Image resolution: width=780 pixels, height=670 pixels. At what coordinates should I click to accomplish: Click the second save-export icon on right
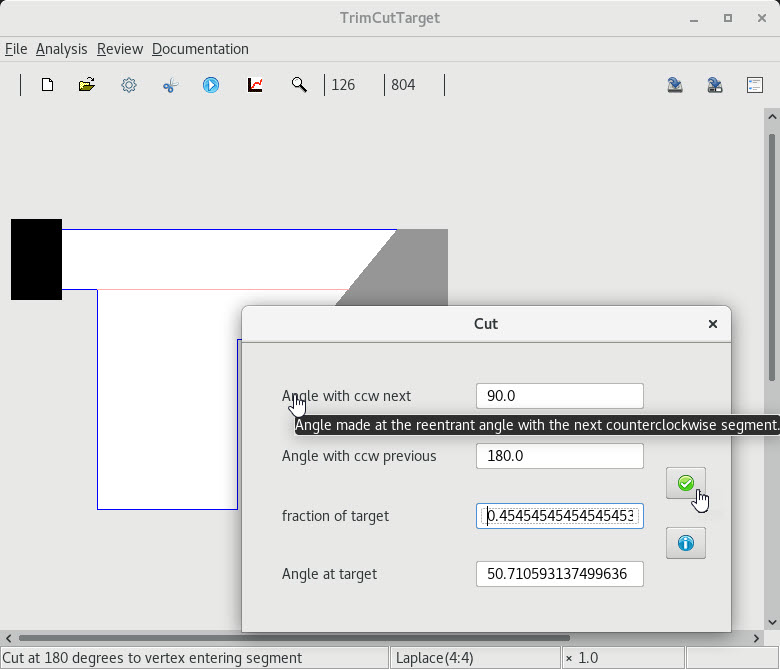tap(715, 85)
